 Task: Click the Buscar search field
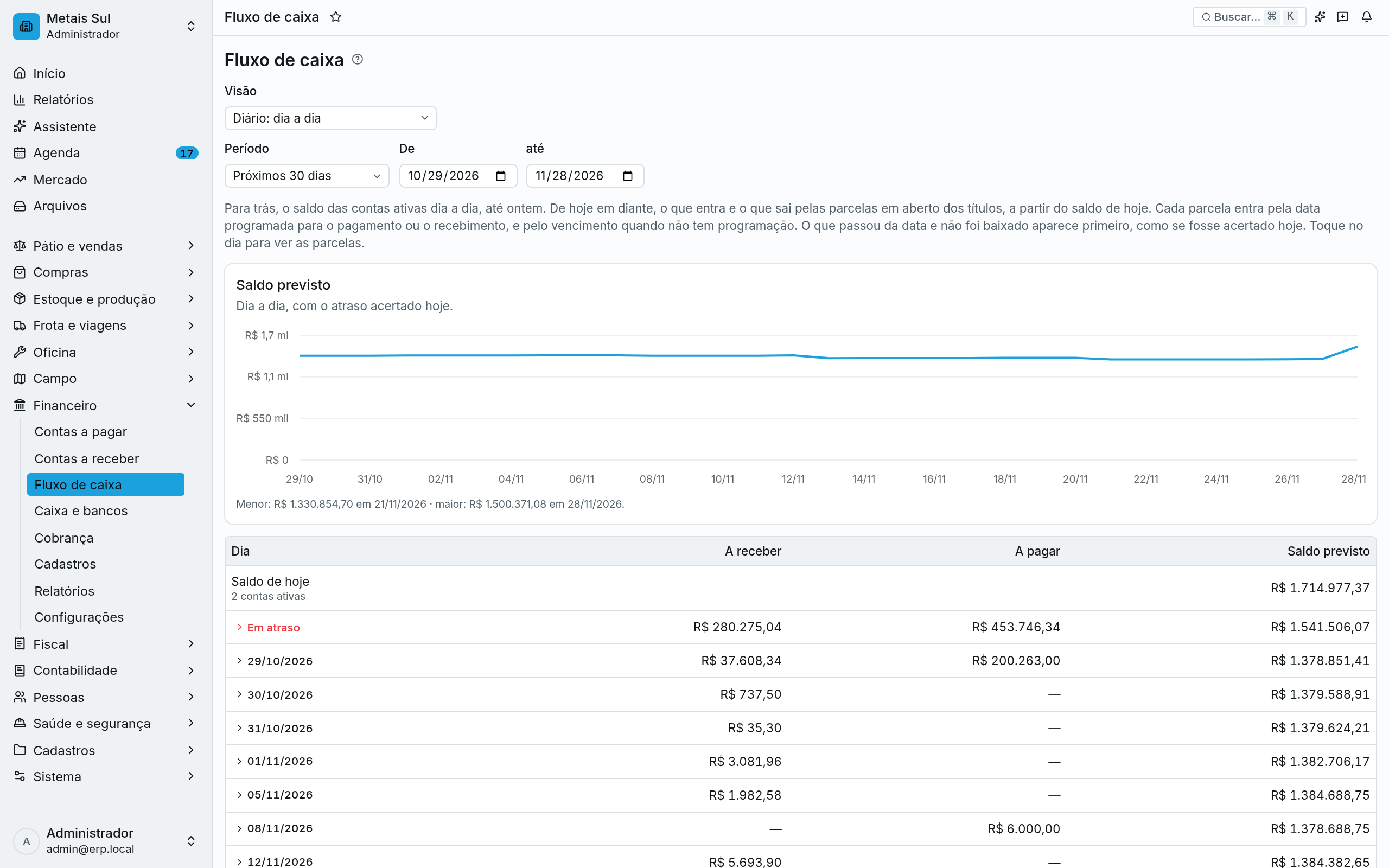pos(1249,17)
